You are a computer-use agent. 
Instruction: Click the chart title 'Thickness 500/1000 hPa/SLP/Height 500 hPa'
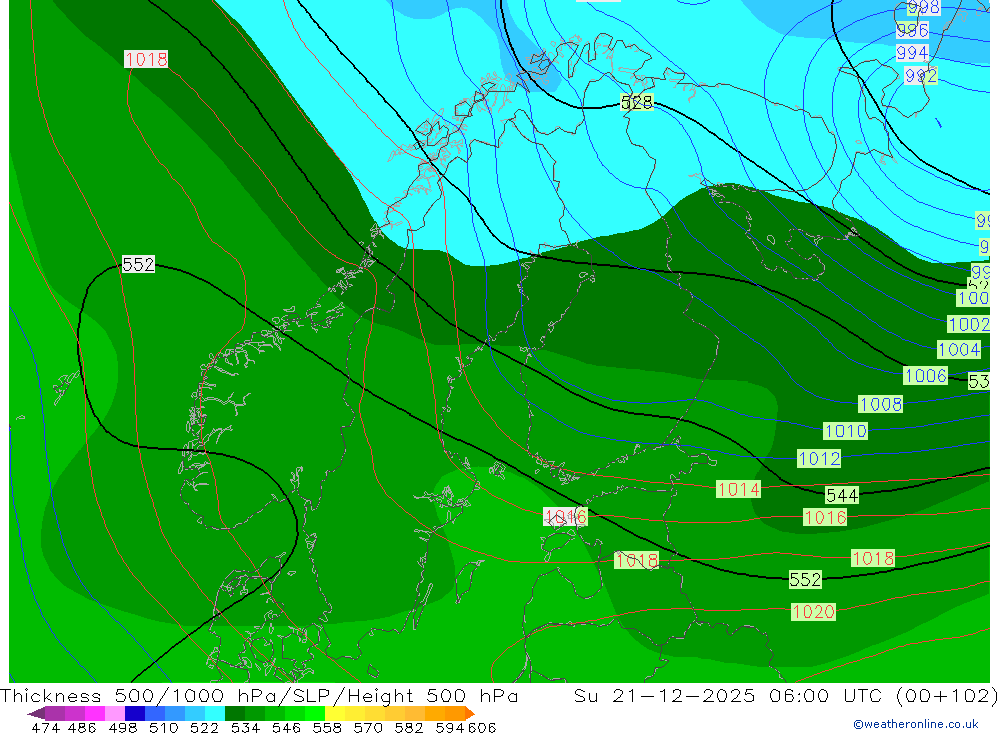[x=259, y=695]
